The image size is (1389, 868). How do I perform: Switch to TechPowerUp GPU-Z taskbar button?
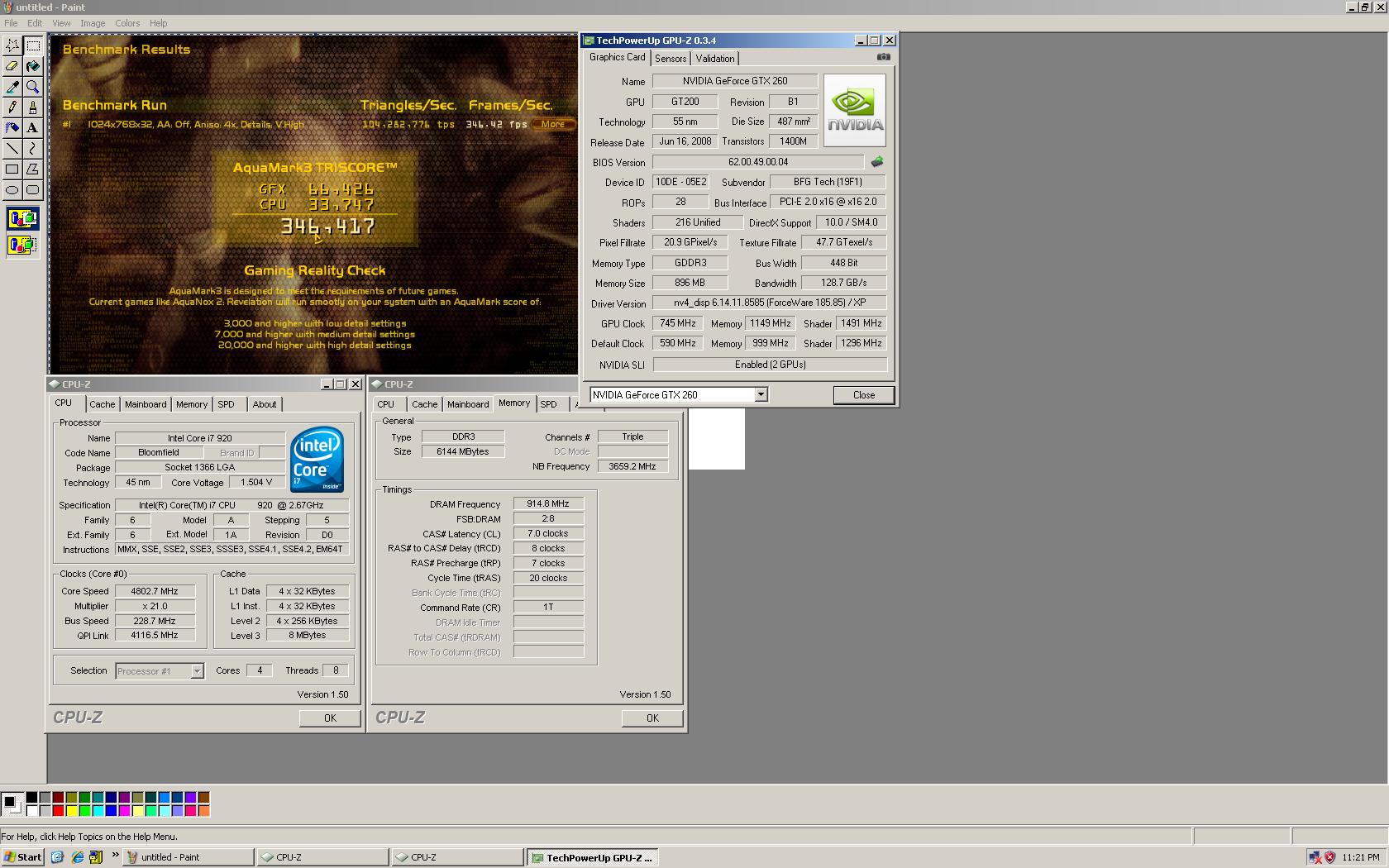coord(593,857)
